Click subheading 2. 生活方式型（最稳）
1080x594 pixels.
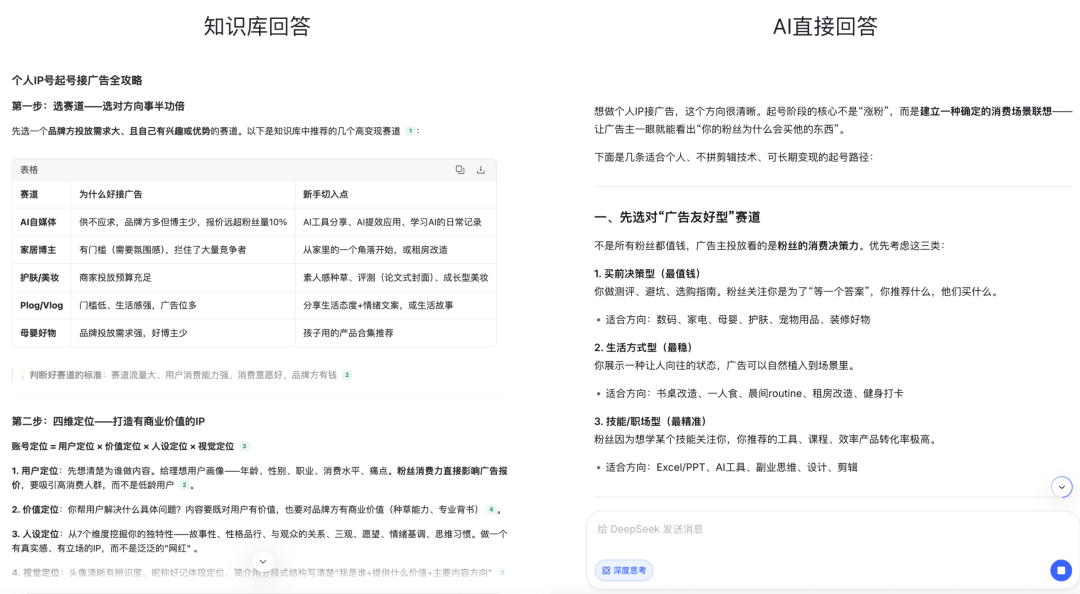[643, 347]
